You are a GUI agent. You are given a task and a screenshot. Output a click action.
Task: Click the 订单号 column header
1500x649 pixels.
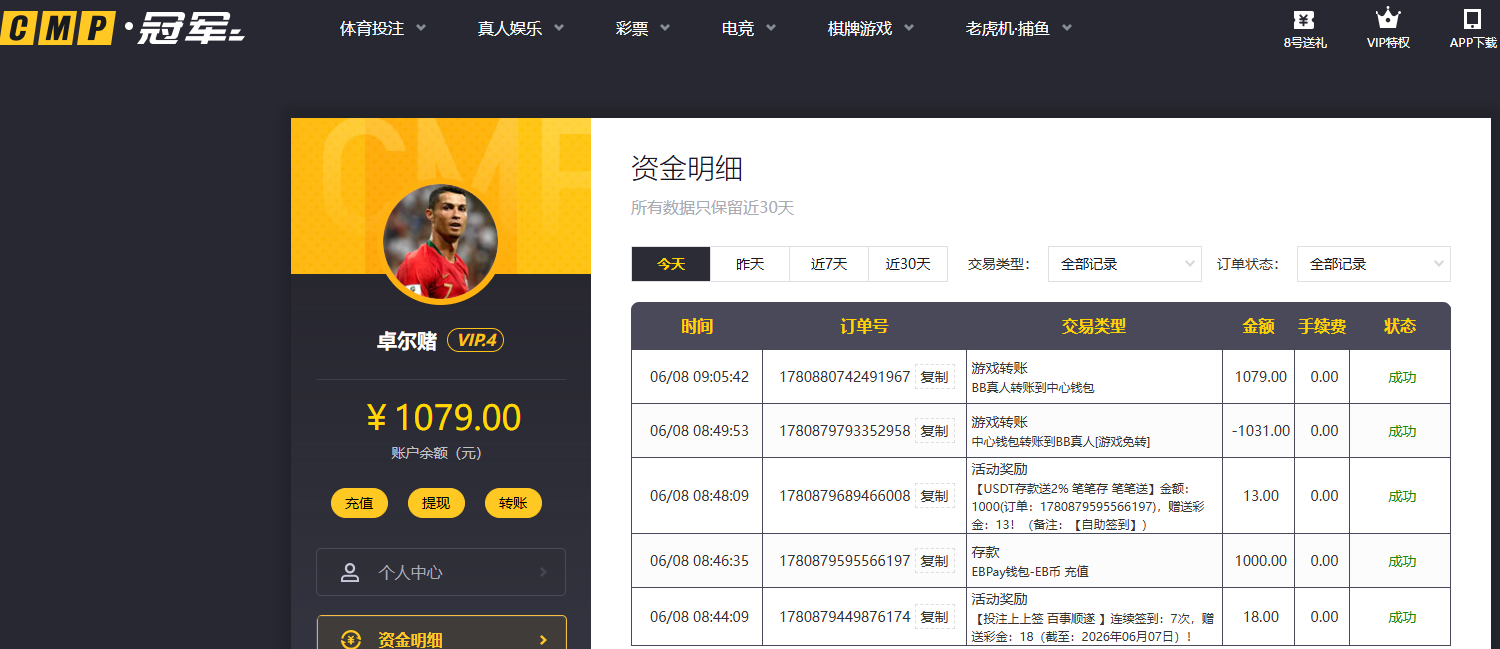pyautogui.click(x=864, y=326)
